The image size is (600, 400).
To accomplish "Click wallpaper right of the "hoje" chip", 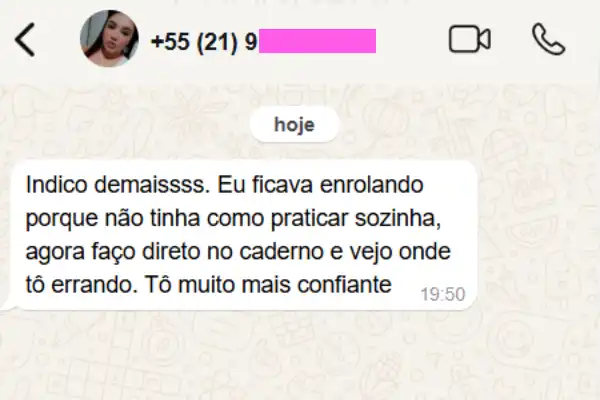I will click(x=467, y=125).
